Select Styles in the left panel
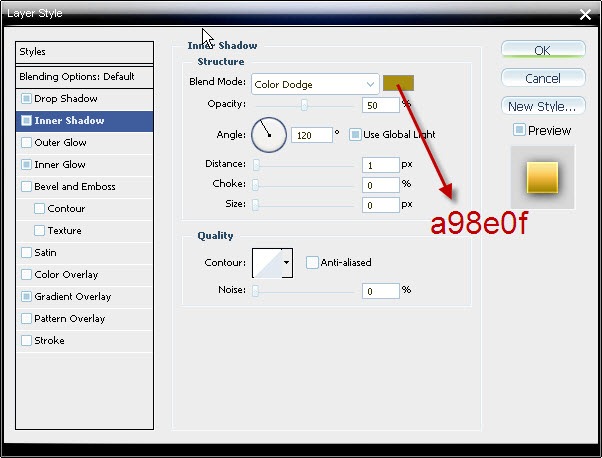The height and width of the screenshot is (458, 602). pos(84,52)
